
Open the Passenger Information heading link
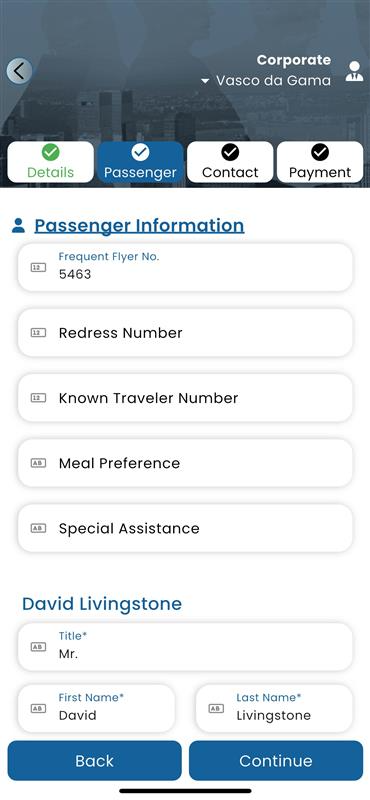[139, 226]
